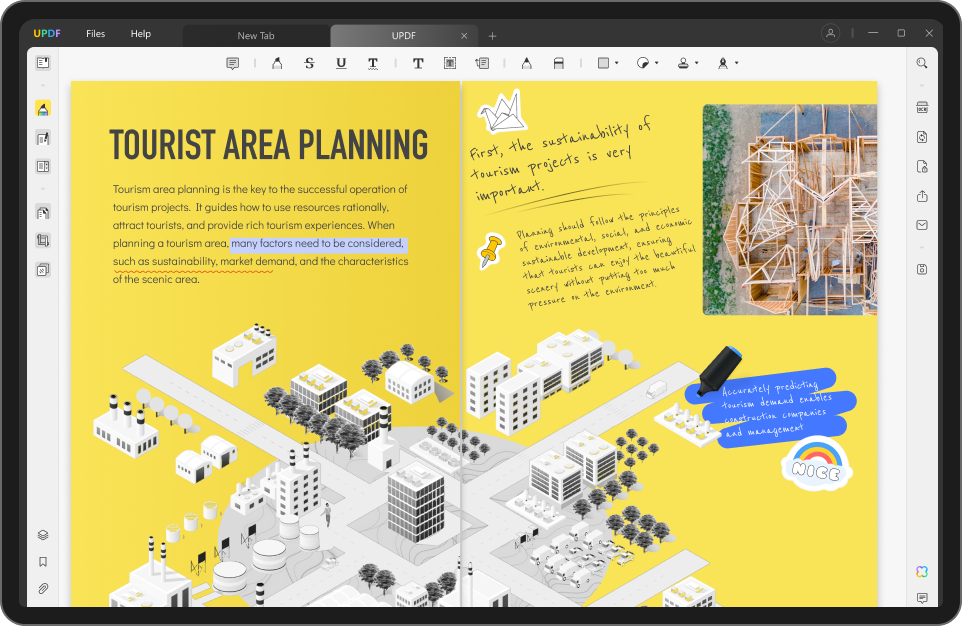Viewport: 962px width, 626px height.
Task: Select the pencil drawing tool
Action: 526,63
